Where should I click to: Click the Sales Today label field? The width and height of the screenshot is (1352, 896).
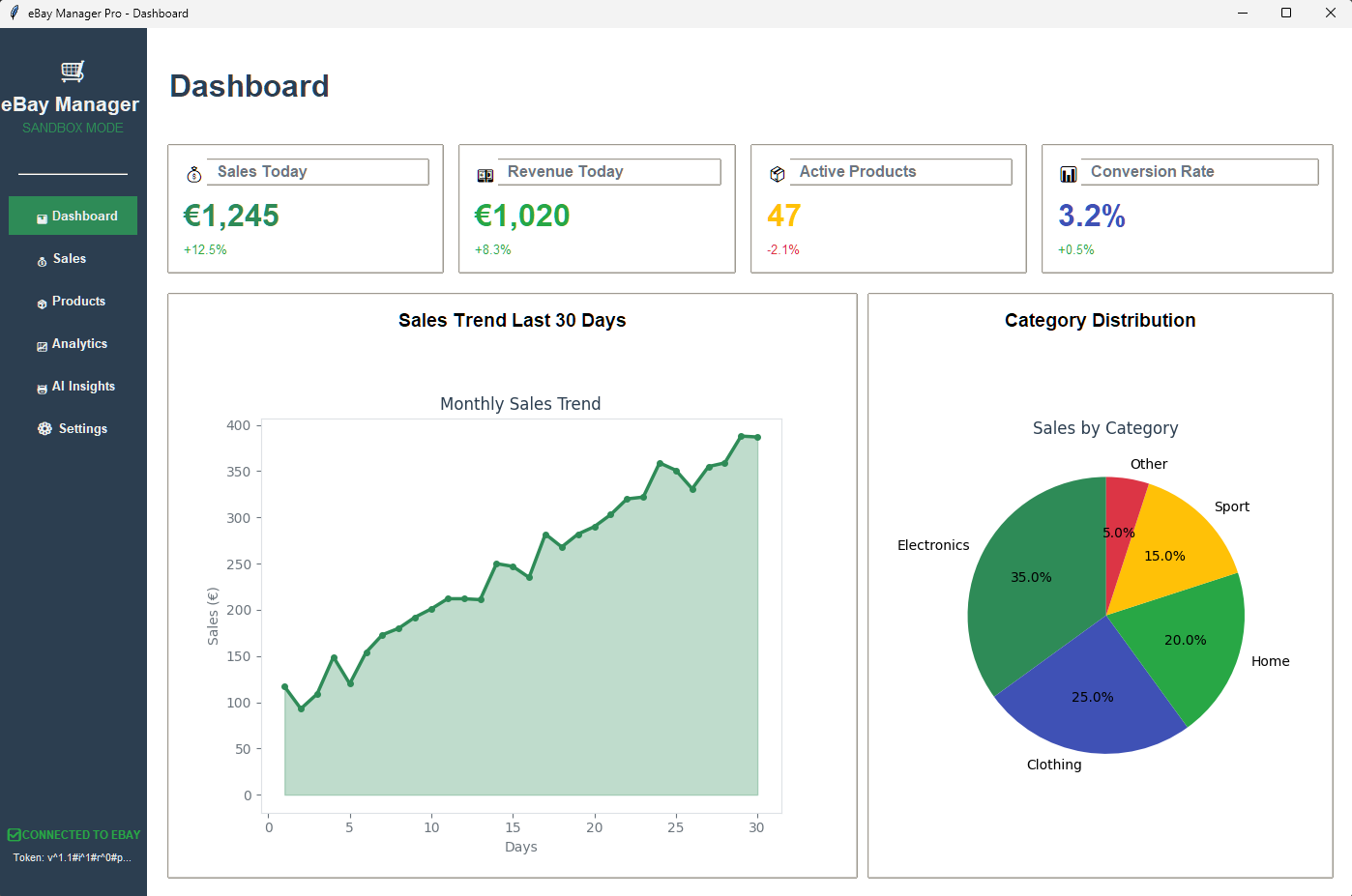317,172
